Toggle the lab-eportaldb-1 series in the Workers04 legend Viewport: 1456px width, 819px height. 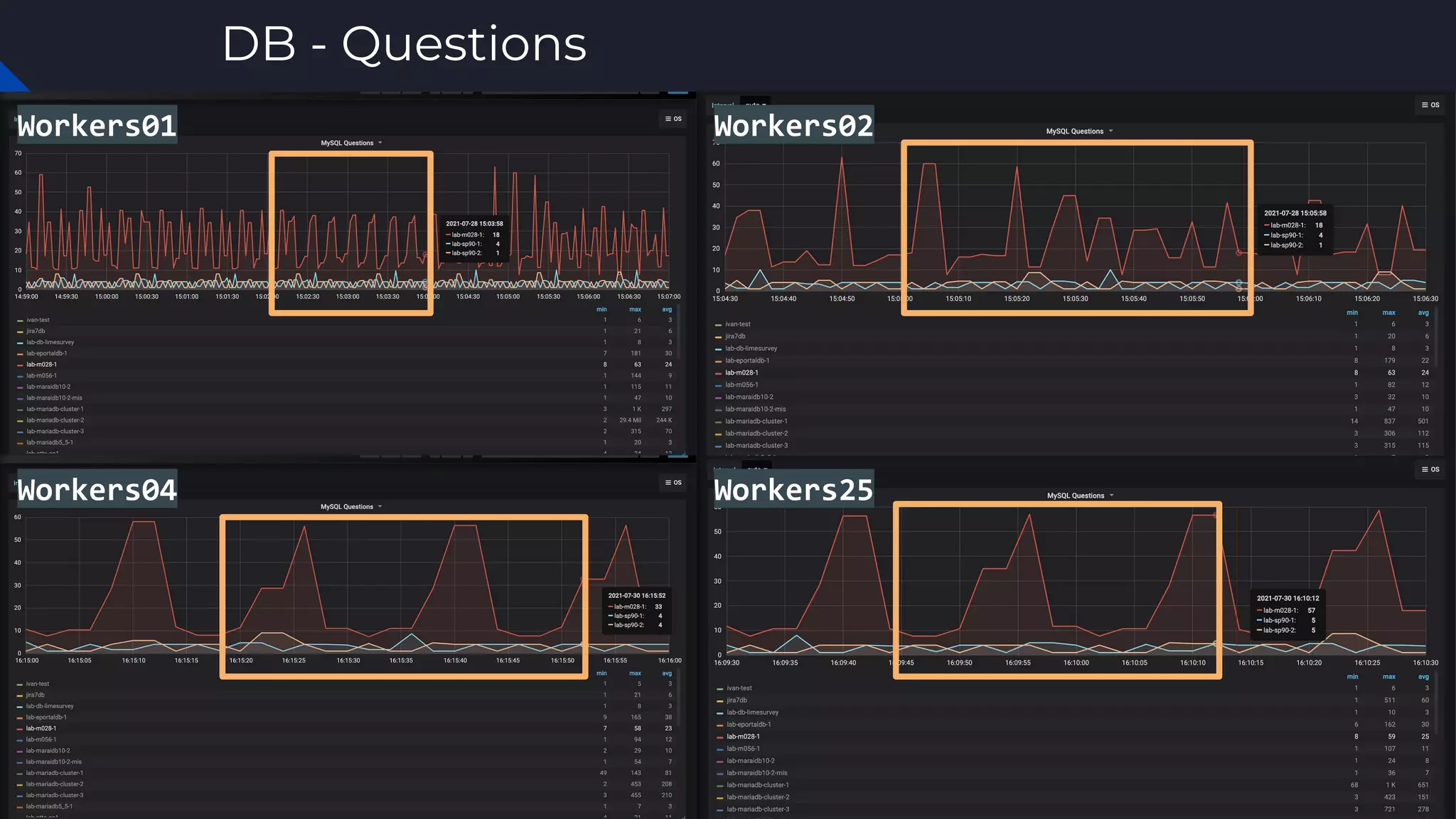click(x=46, y=717)
